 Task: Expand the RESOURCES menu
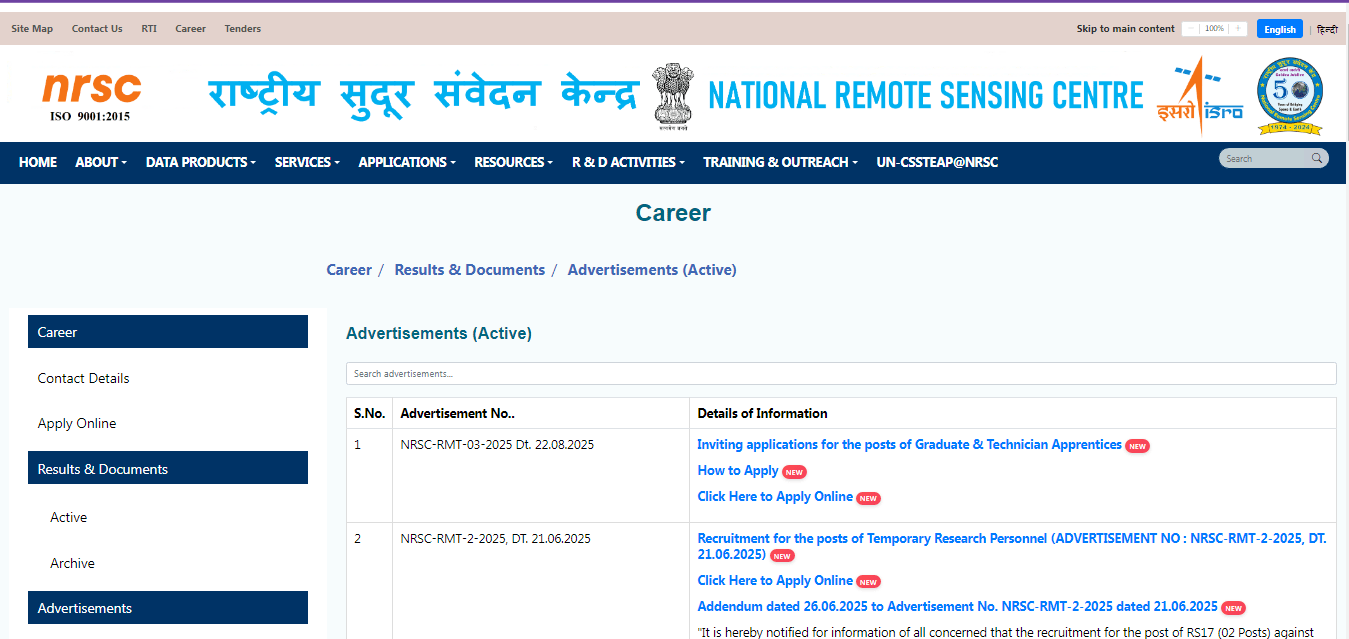[512, 162]
